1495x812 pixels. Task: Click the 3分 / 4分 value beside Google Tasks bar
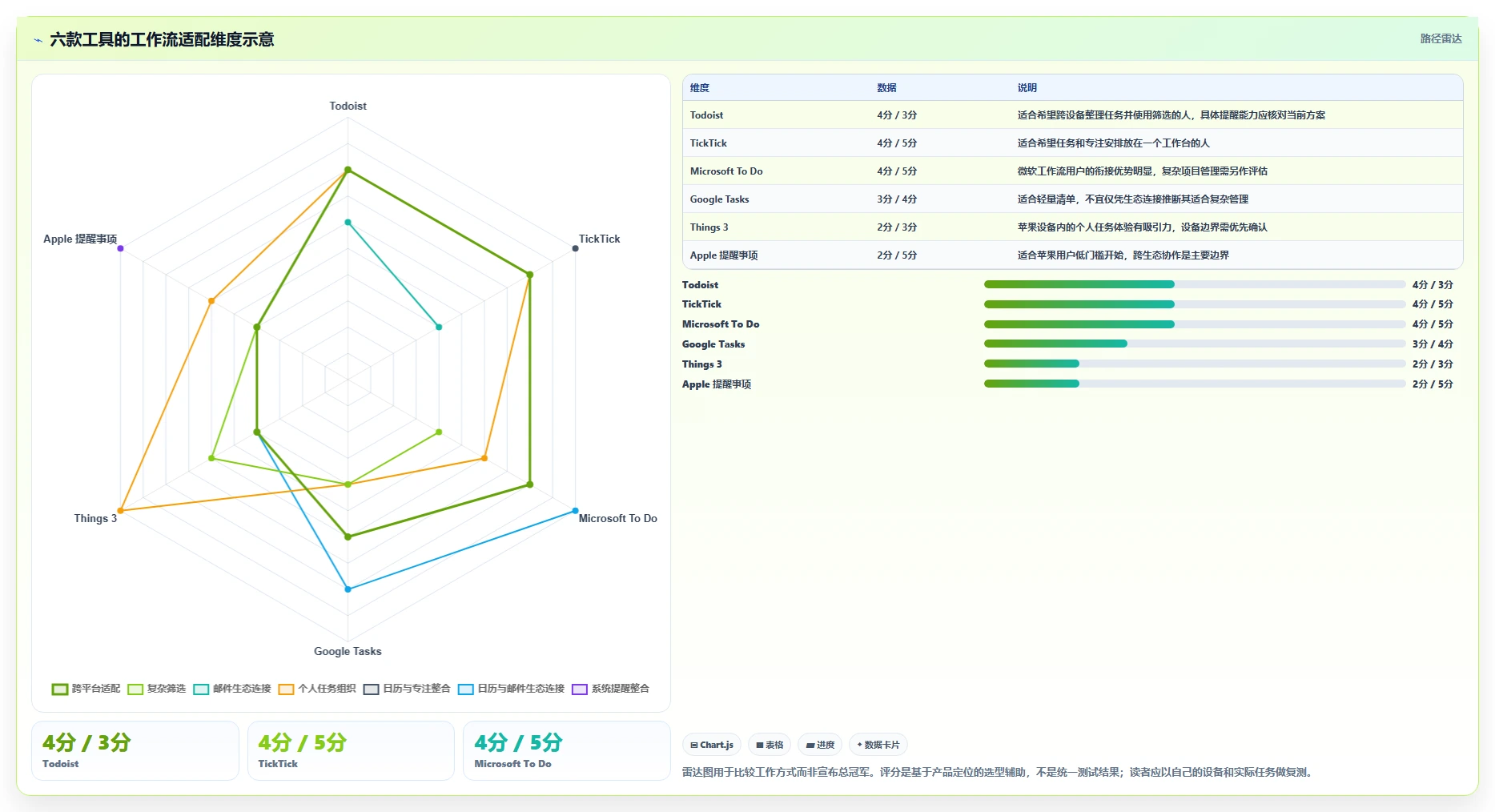1433,344
